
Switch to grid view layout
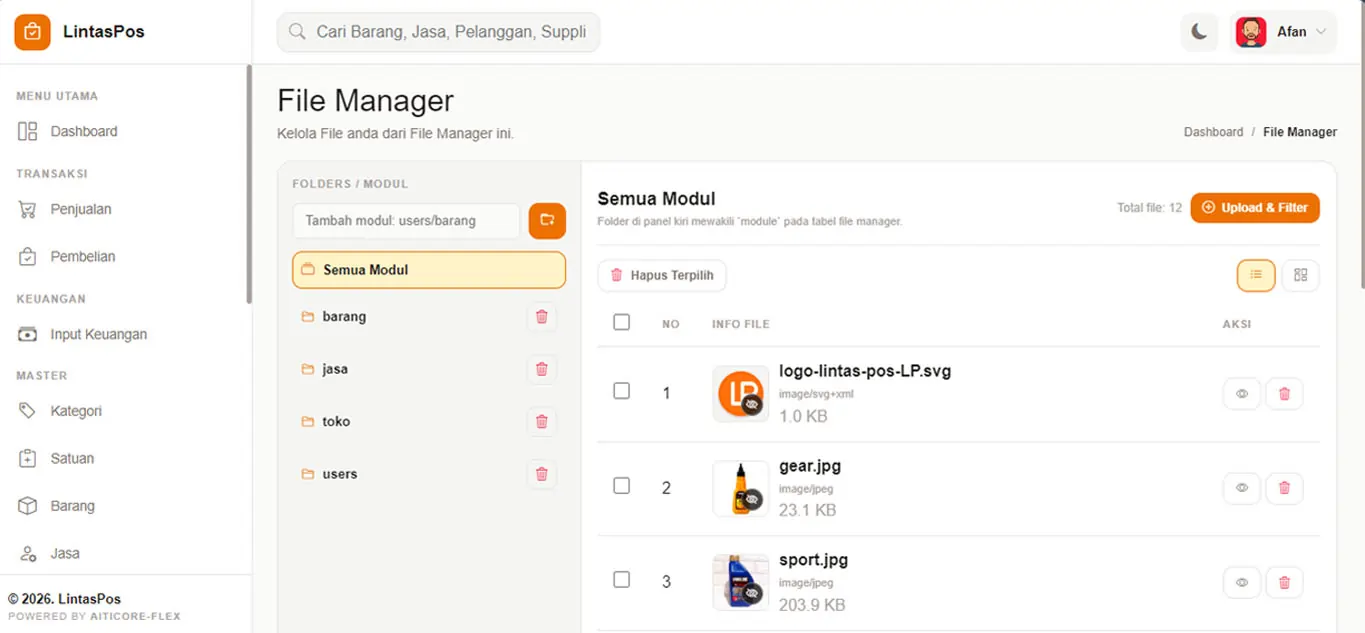[1300, 275]
